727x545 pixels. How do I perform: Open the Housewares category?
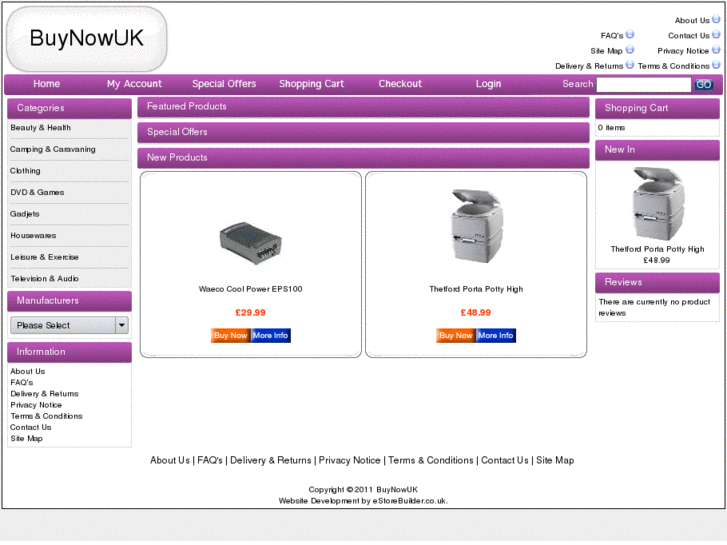[x=33, y=236]
